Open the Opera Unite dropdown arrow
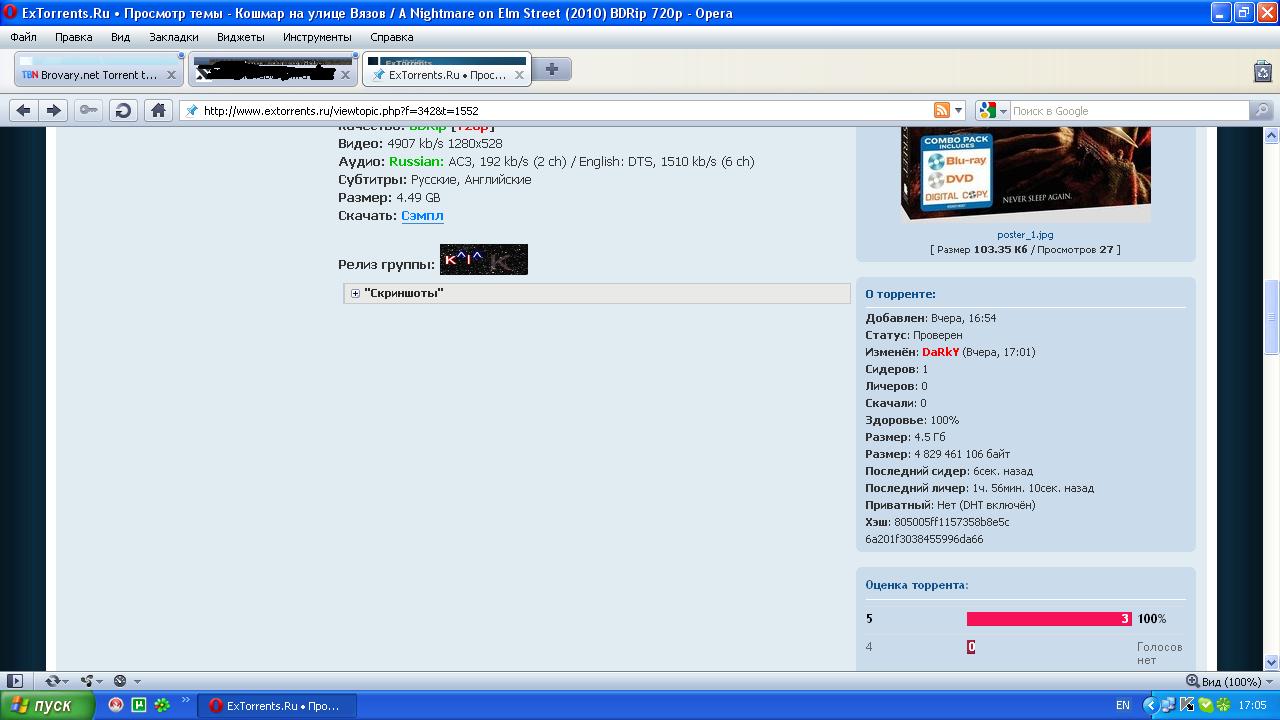The image size is (1280, 720). coord(100,682)
